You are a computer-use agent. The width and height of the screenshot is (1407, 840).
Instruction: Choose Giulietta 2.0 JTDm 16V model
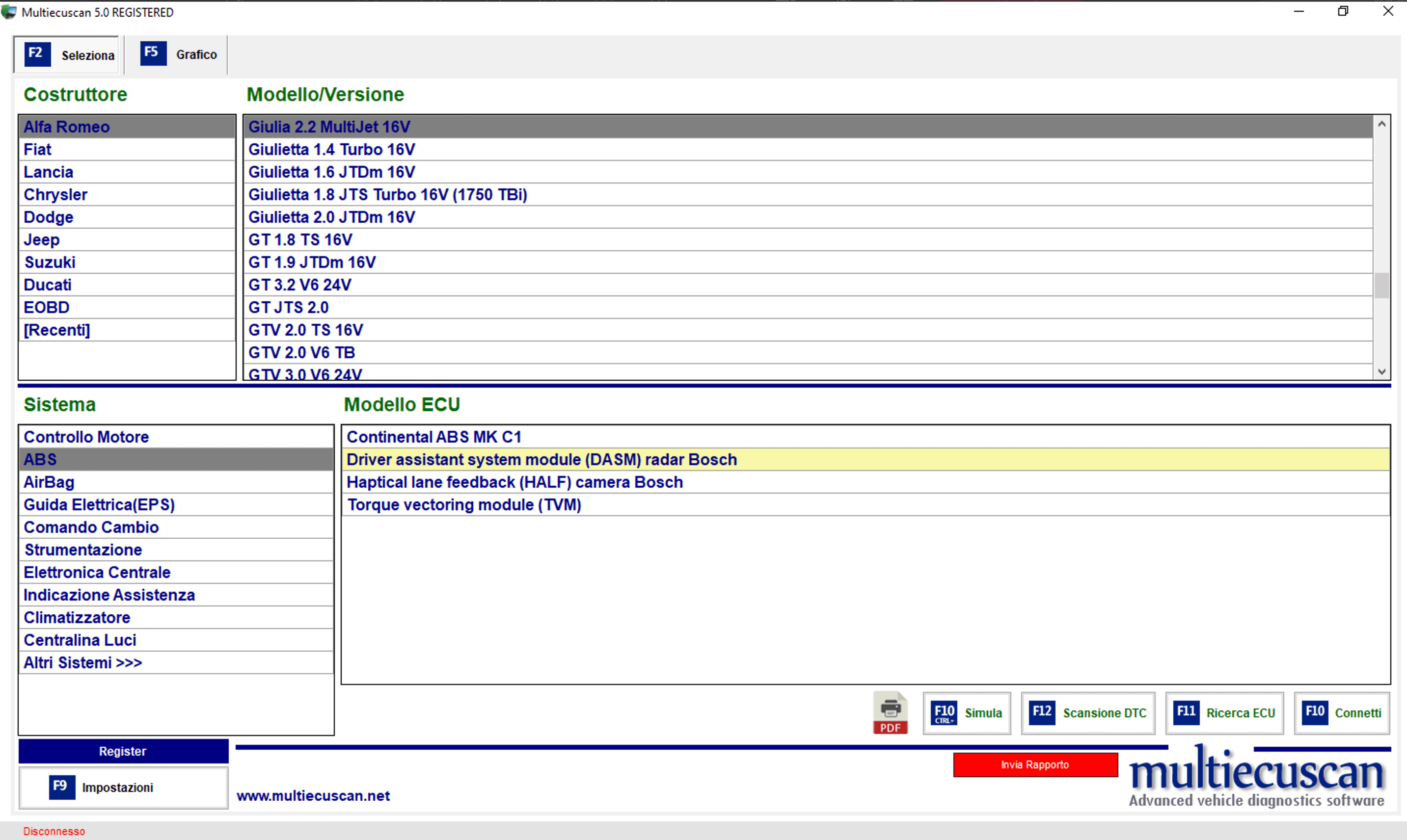click(332, 217)
